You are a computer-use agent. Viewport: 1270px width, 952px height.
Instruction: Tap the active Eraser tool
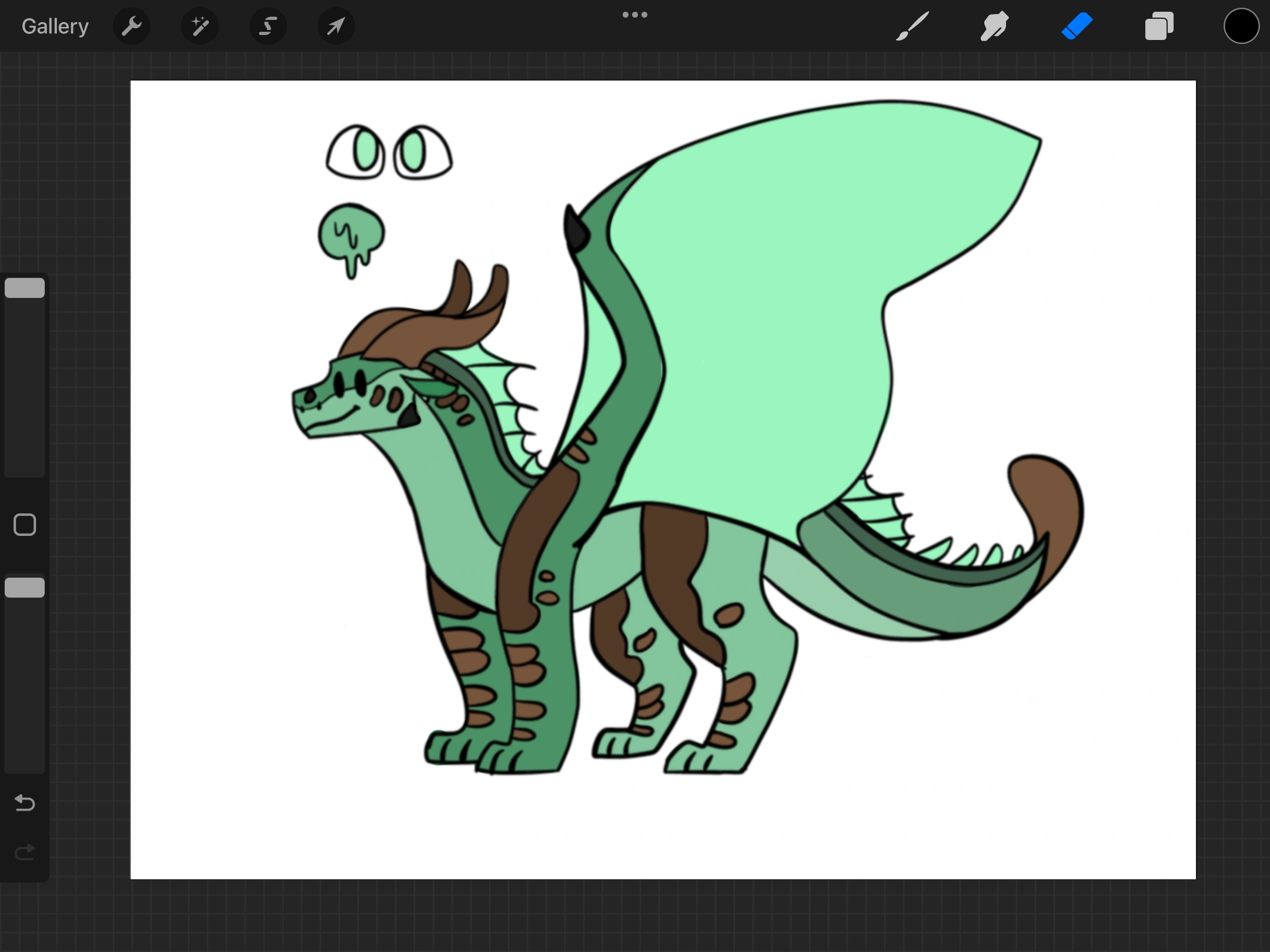(1077, 26)
